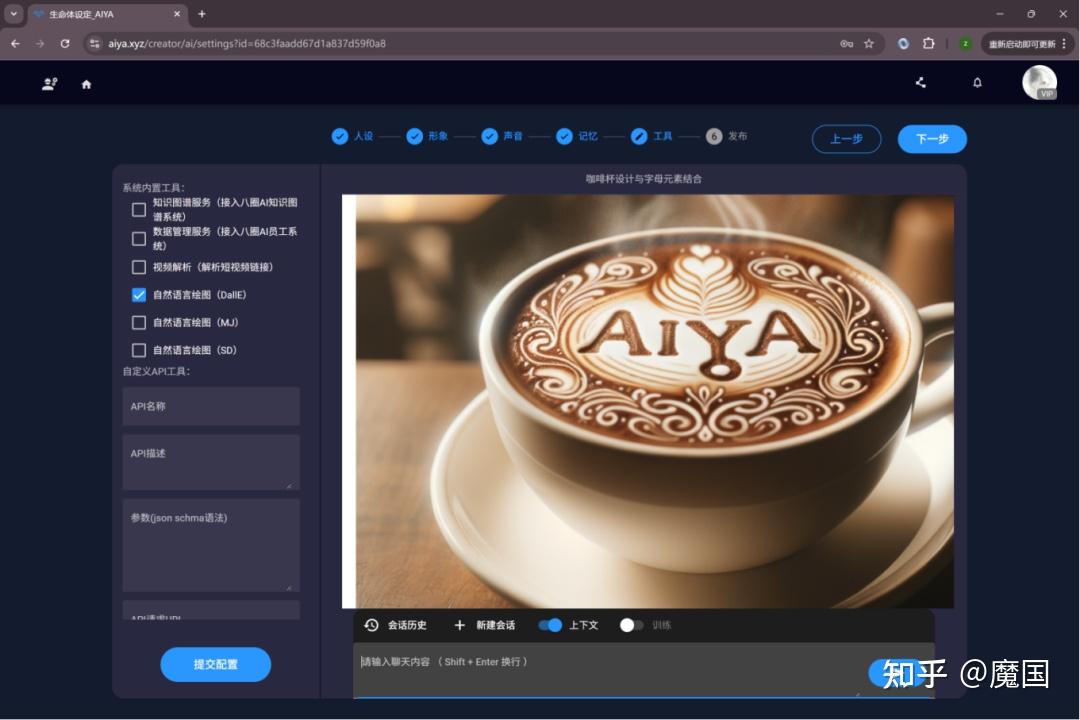Click the 系统内置工具 heading
Image resolution: width=1080 pixels, height=720 pixels.
point(154,187)
